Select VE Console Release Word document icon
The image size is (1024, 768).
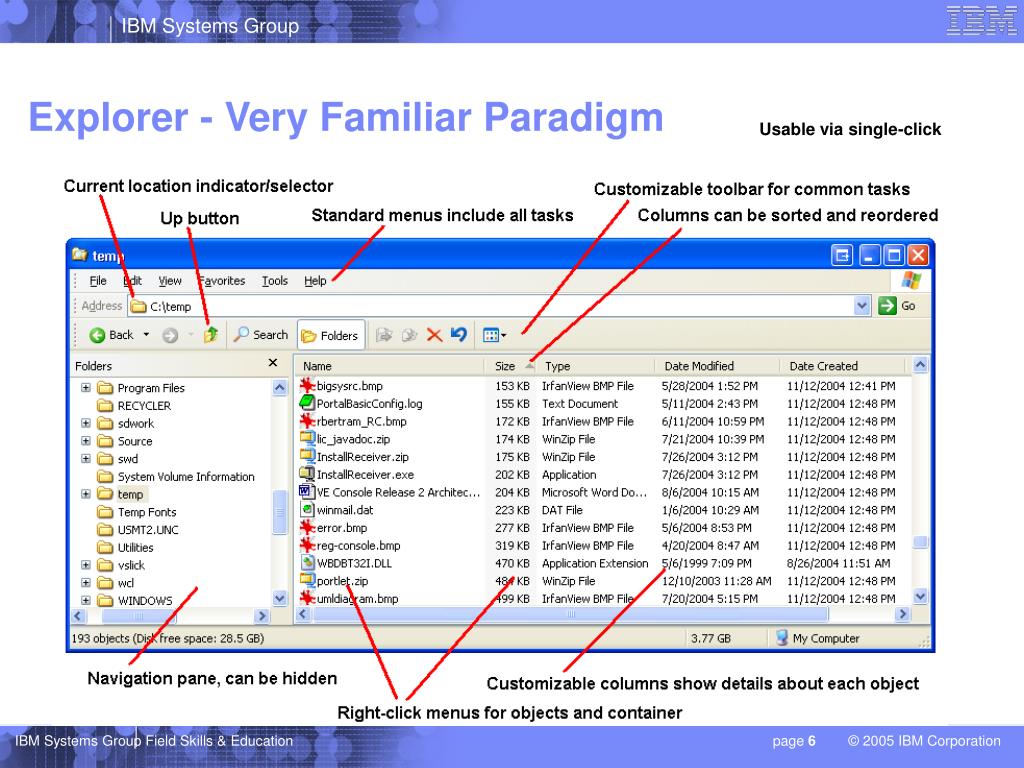click(x=307, y=491)
